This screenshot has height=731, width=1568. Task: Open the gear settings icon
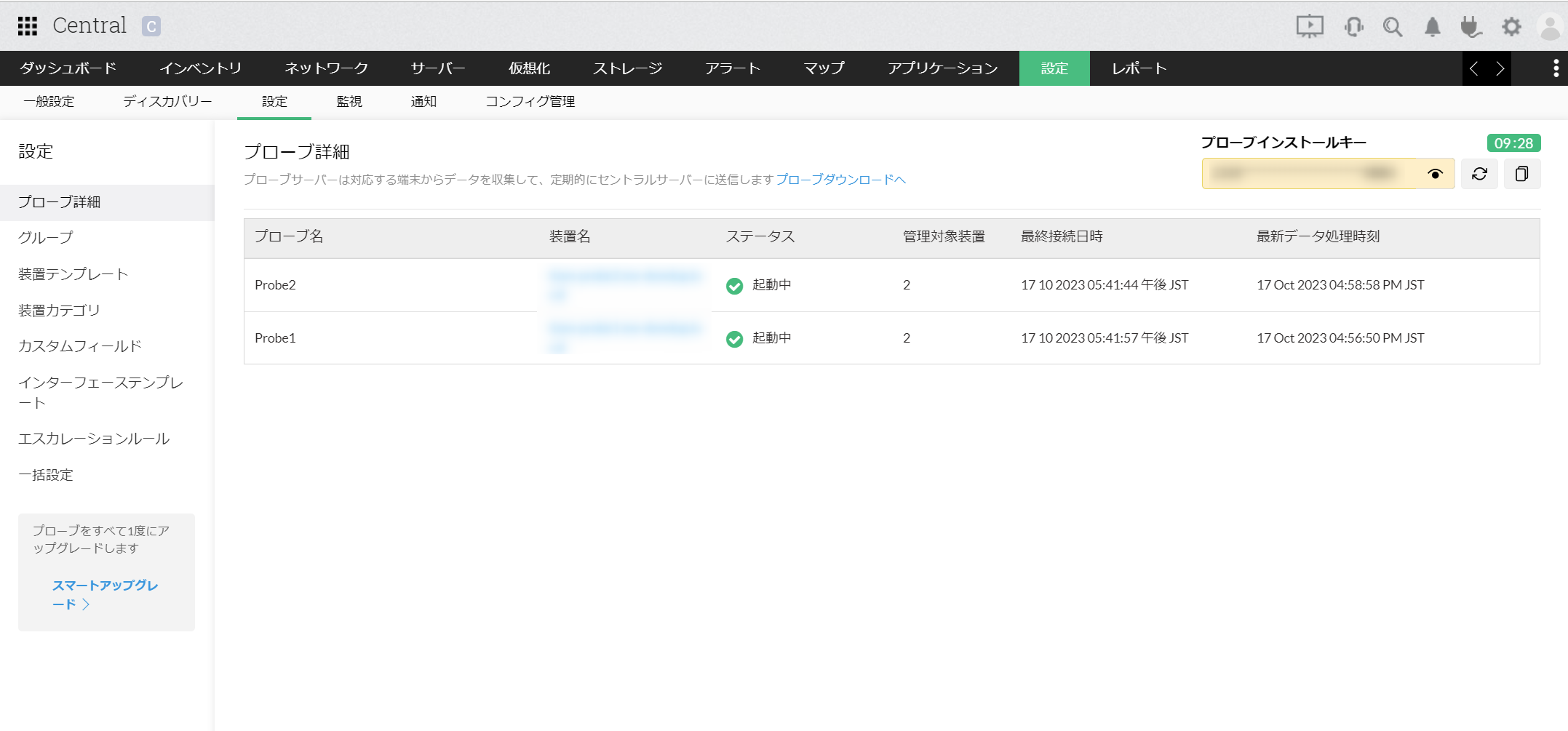click(x=1511, y=27)
